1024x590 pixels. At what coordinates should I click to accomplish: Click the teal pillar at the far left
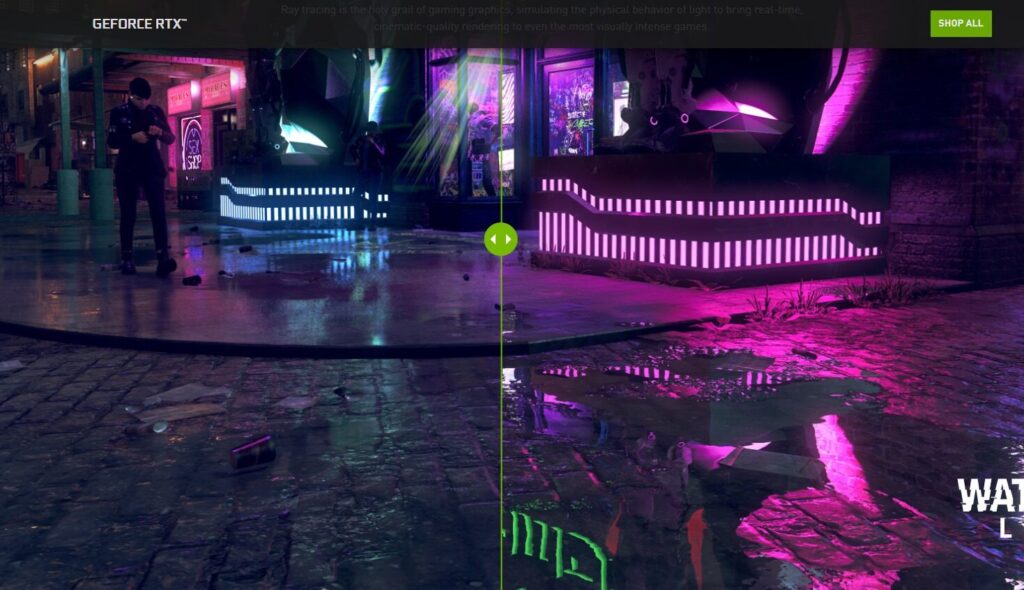coord(67,150)
